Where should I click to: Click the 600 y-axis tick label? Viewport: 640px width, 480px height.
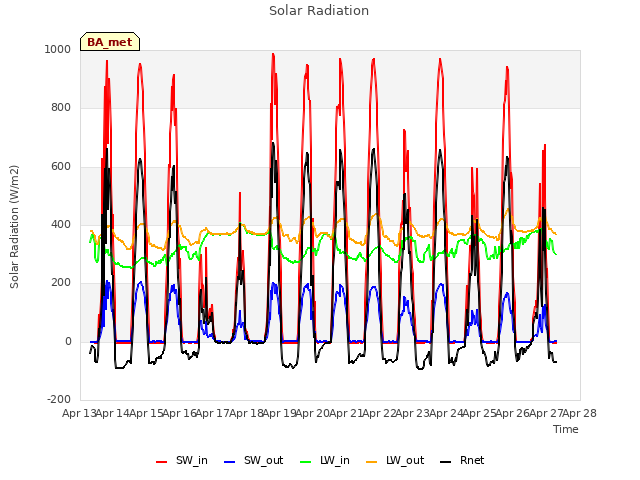(61, 166)
